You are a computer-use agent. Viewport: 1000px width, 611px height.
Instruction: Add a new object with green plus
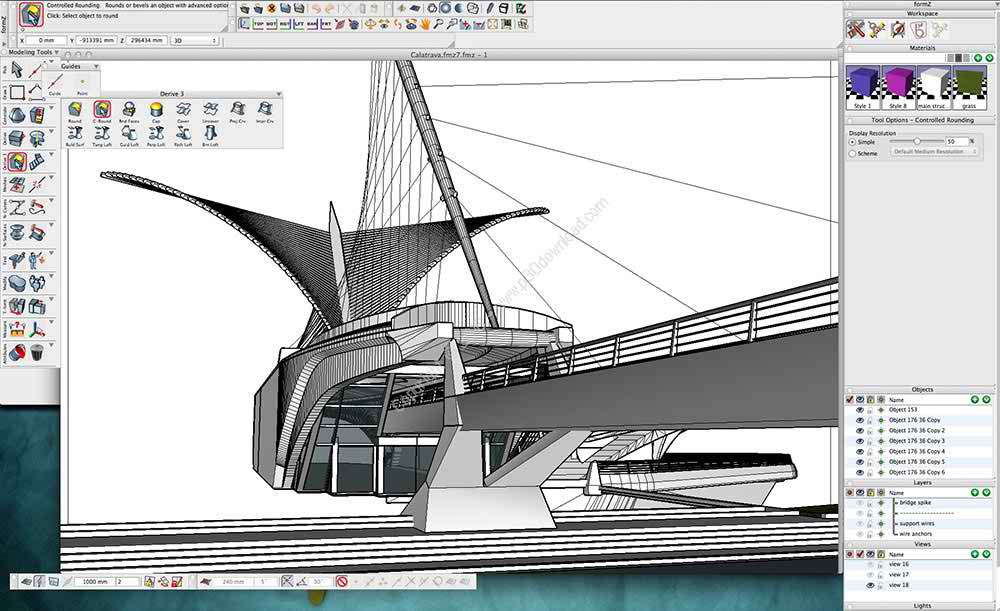tap(974, 399)
